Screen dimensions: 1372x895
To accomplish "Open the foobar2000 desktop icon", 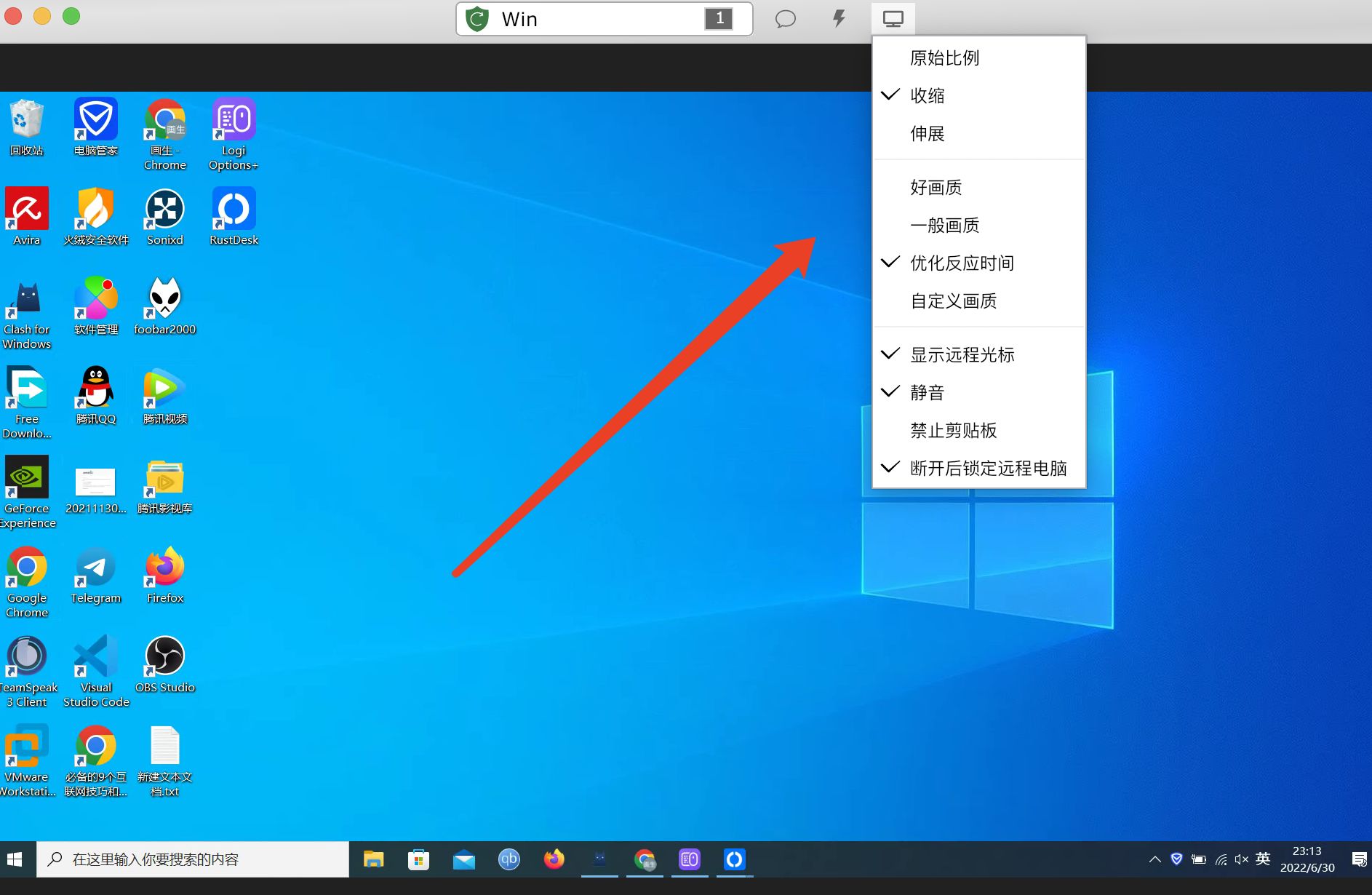I will (x=165, y=306).
